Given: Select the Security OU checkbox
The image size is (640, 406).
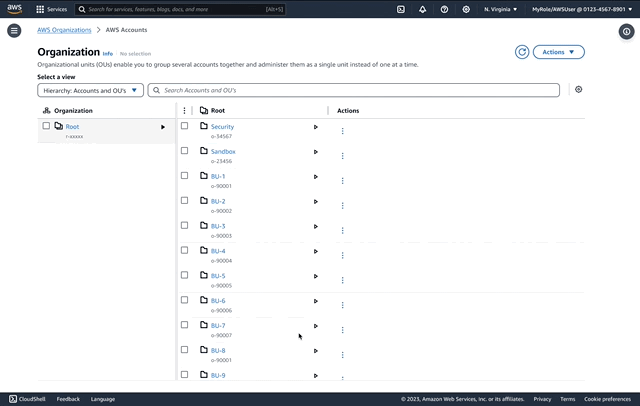Looking at the screenshot, I should tap(184, 126).
